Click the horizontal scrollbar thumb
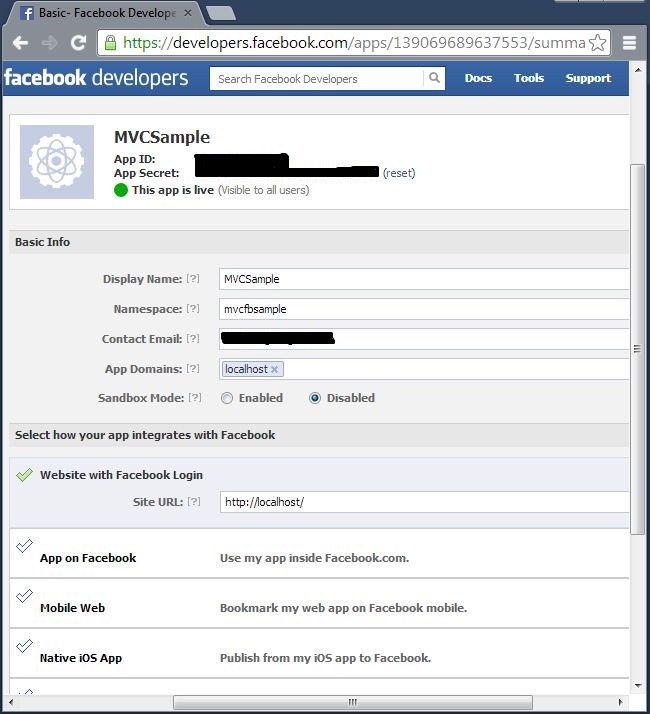650x714 pixels. point(353,702)
